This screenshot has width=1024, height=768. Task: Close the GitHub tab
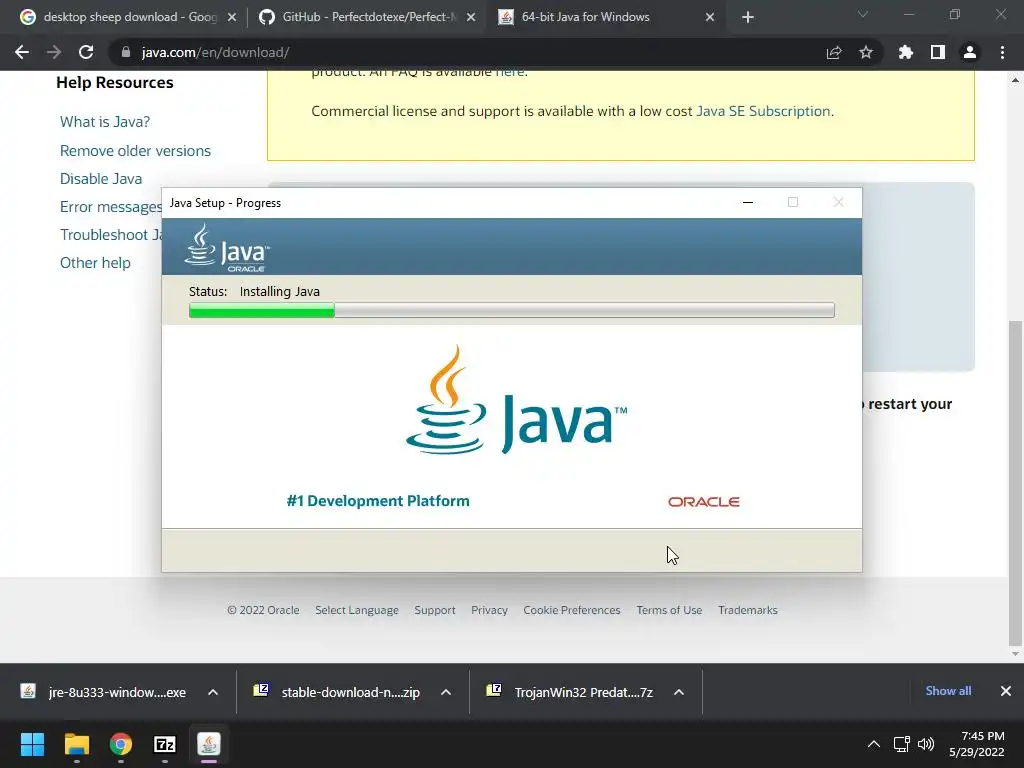[471, 17]
